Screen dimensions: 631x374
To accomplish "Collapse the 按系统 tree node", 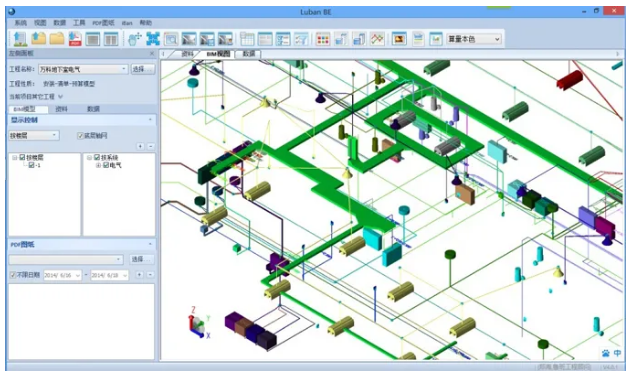I will pos(89,157).
